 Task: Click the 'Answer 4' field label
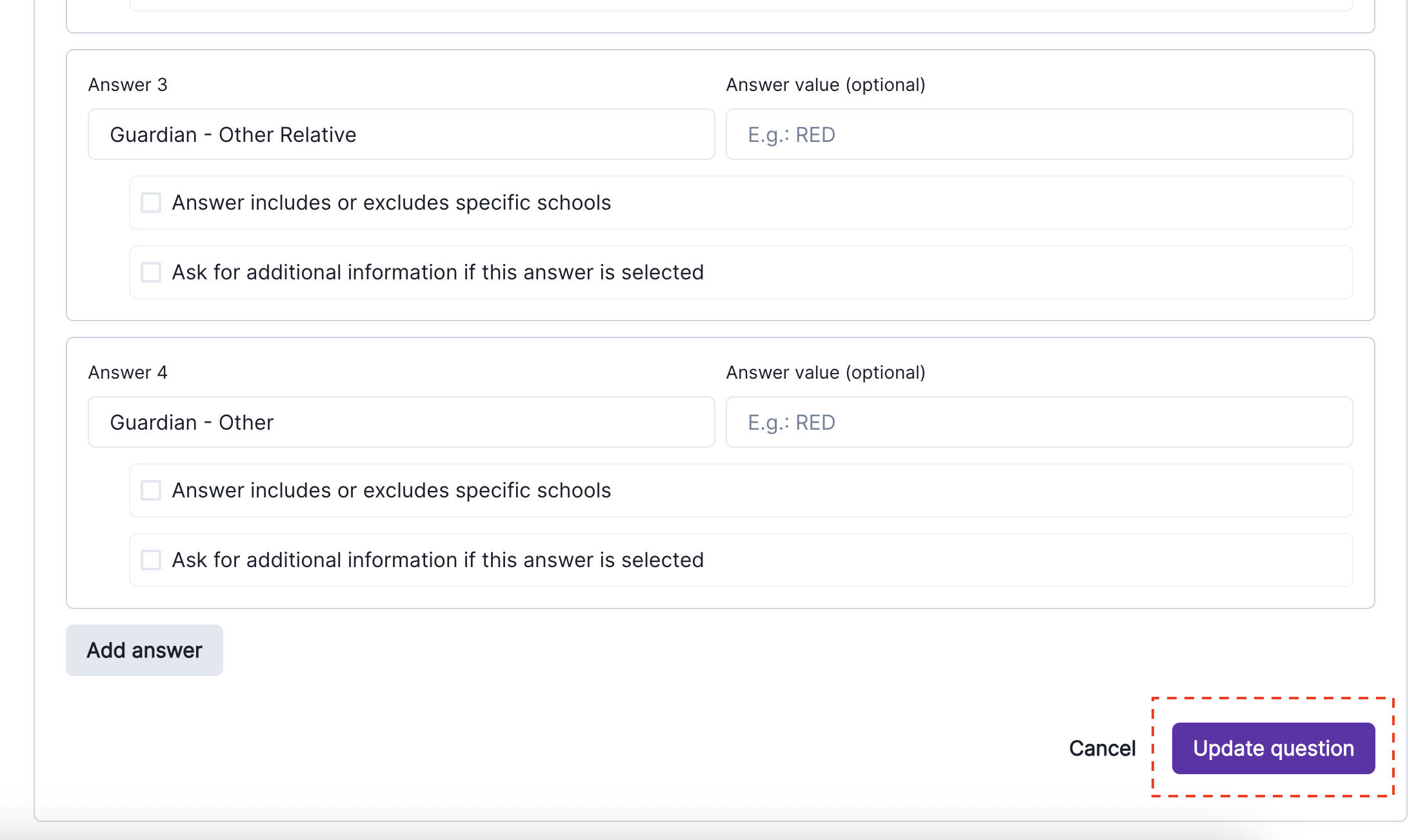[128, 373]
